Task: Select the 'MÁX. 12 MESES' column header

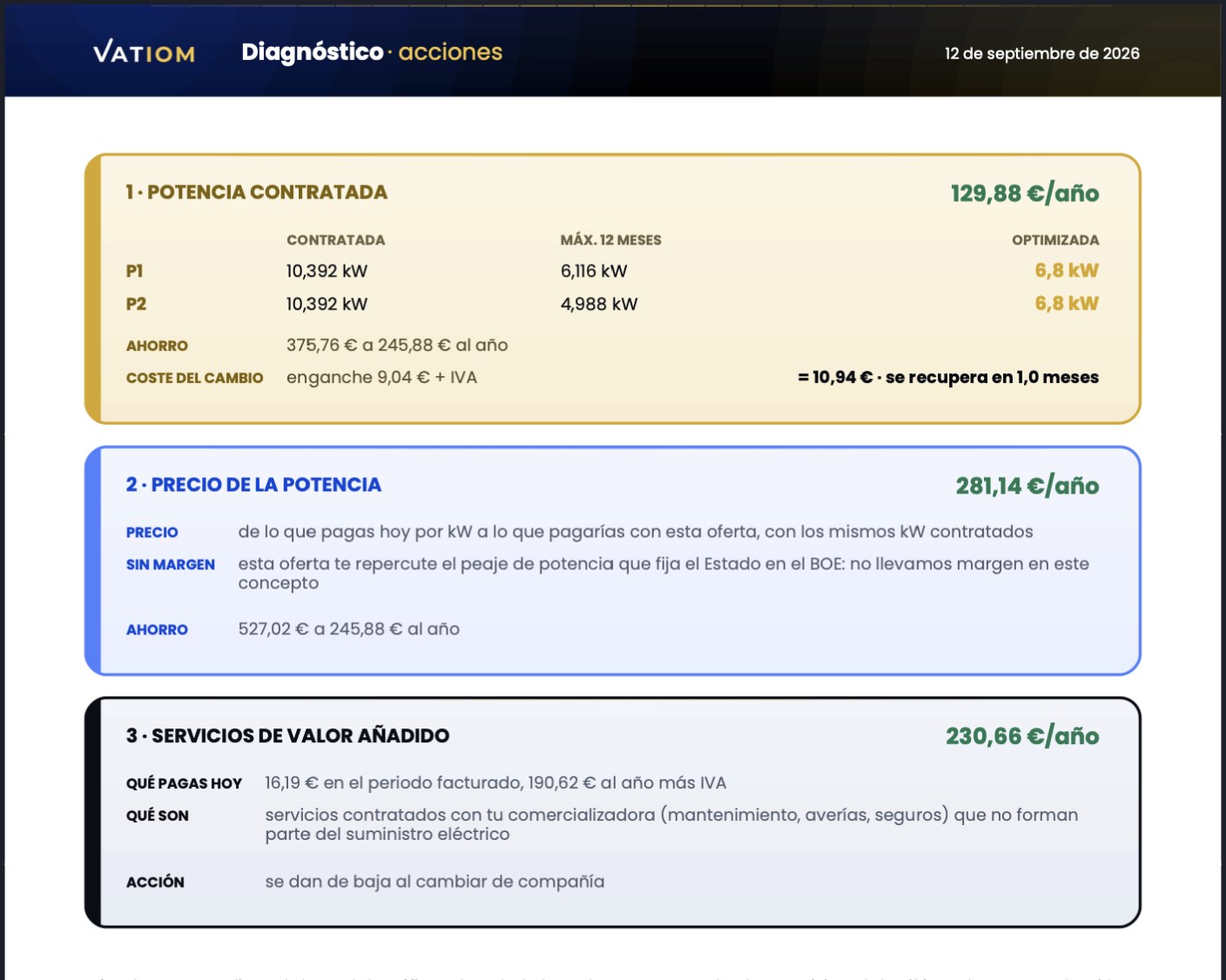Action: [x=611, y=240]
